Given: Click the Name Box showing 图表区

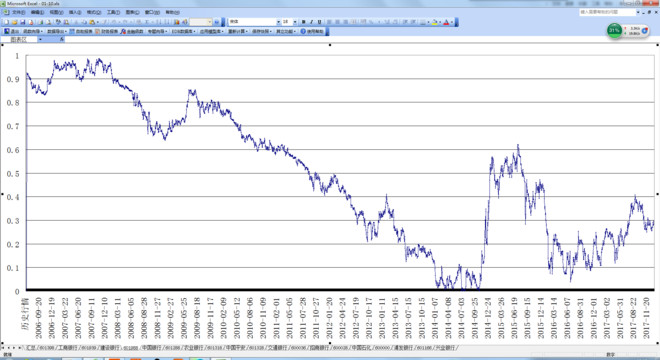Looking at the screenshot, I should coord(19,39).
